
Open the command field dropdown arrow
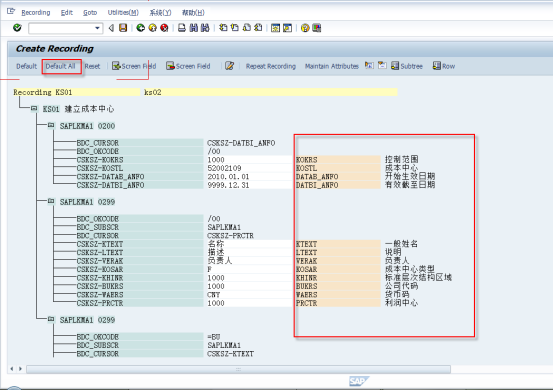(97, 28)
